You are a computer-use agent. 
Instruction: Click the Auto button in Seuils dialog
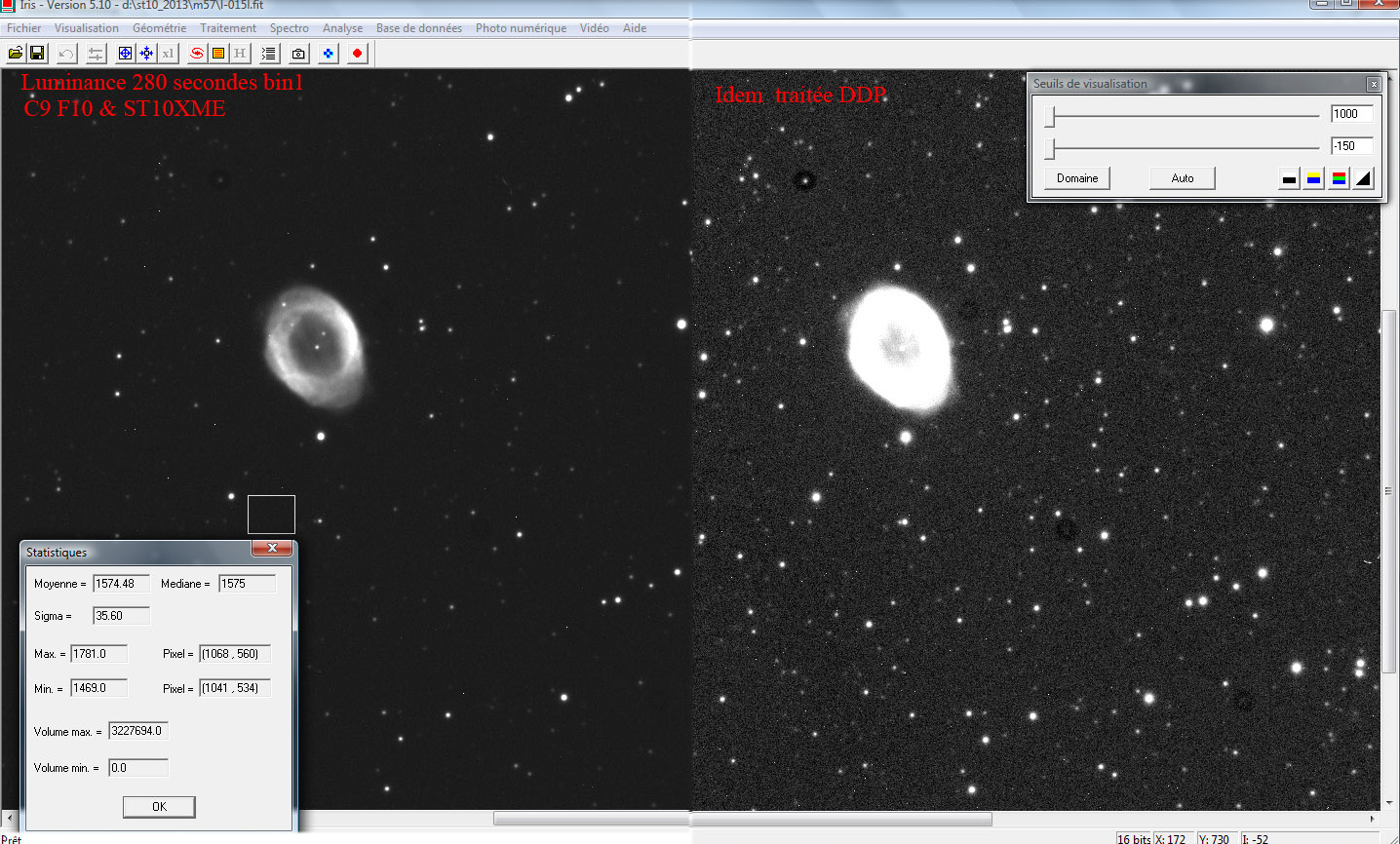coord(1183,178)
